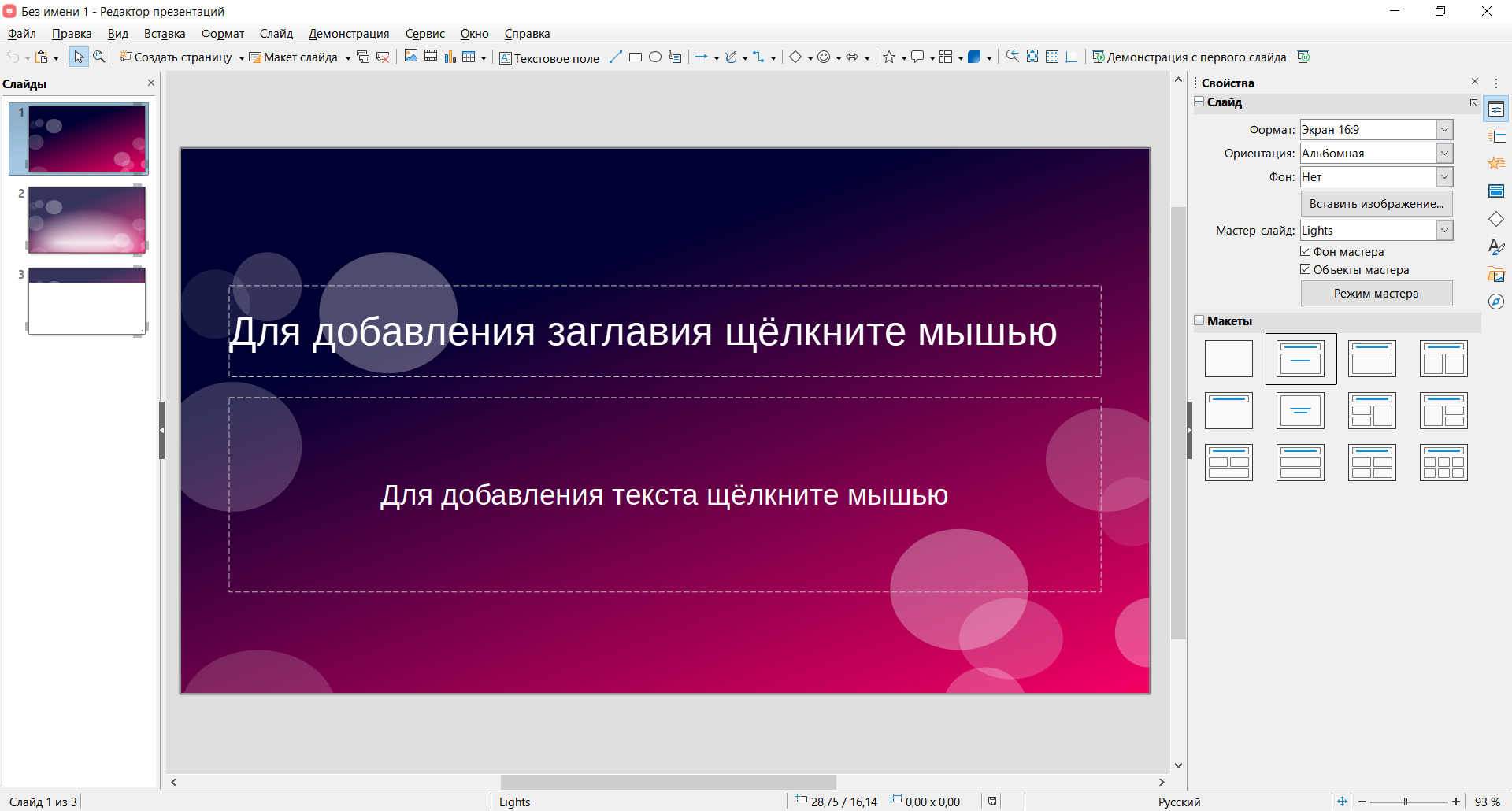Click the 'Текстовое поле' button
1512x811 pixels.
click(549, 57)
